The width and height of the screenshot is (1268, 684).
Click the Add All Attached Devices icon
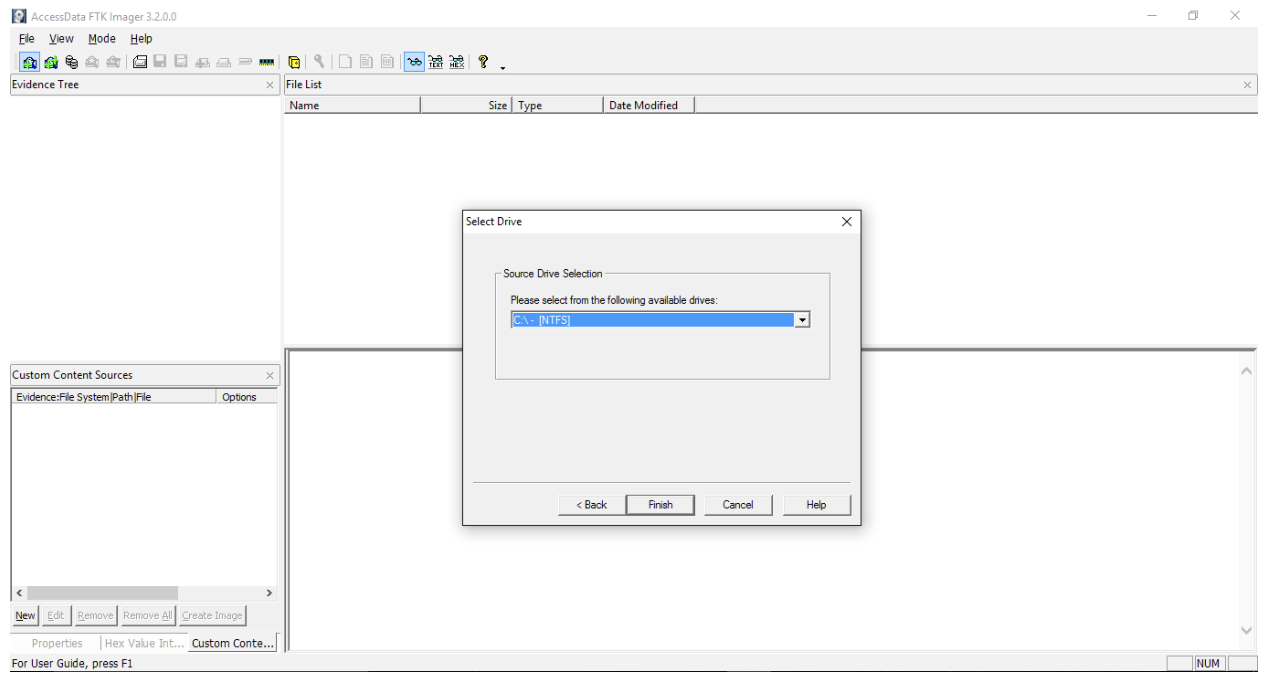coord(51,62)
